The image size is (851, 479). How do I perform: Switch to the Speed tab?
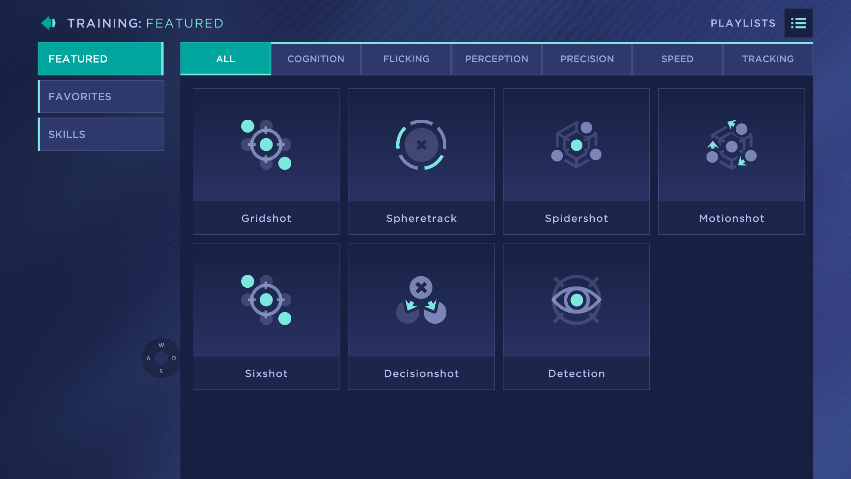tap(677, 59)
